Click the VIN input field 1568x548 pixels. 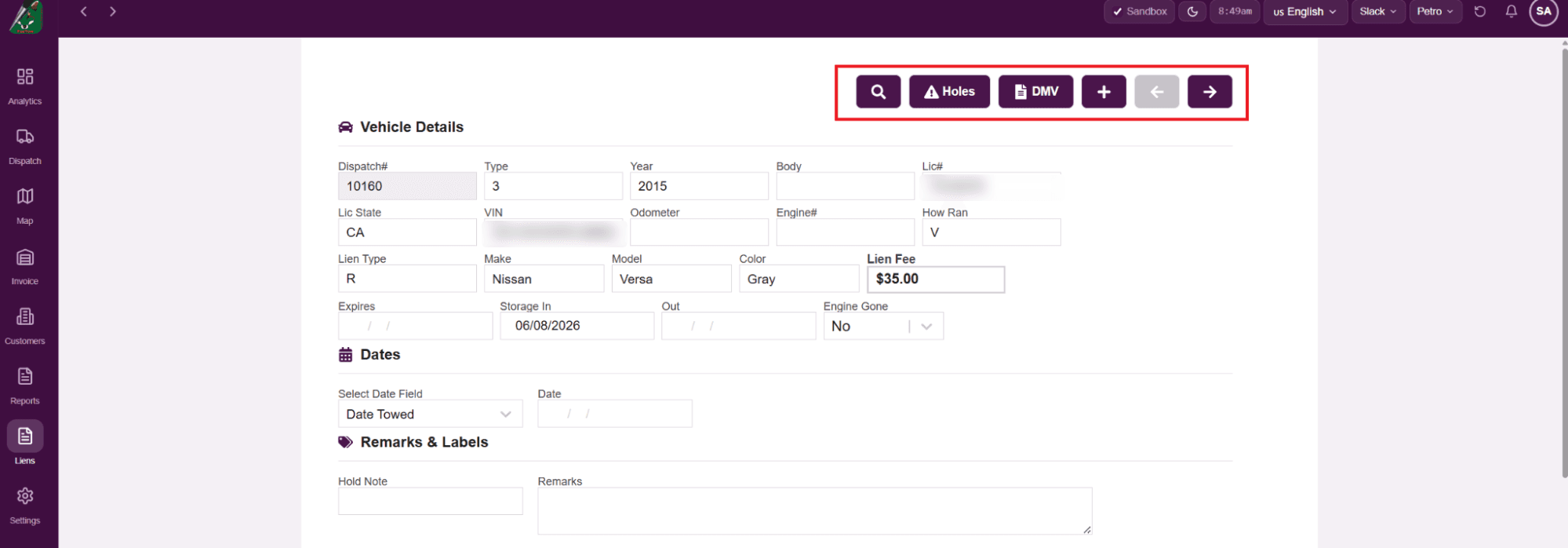[x=553, y=232]
